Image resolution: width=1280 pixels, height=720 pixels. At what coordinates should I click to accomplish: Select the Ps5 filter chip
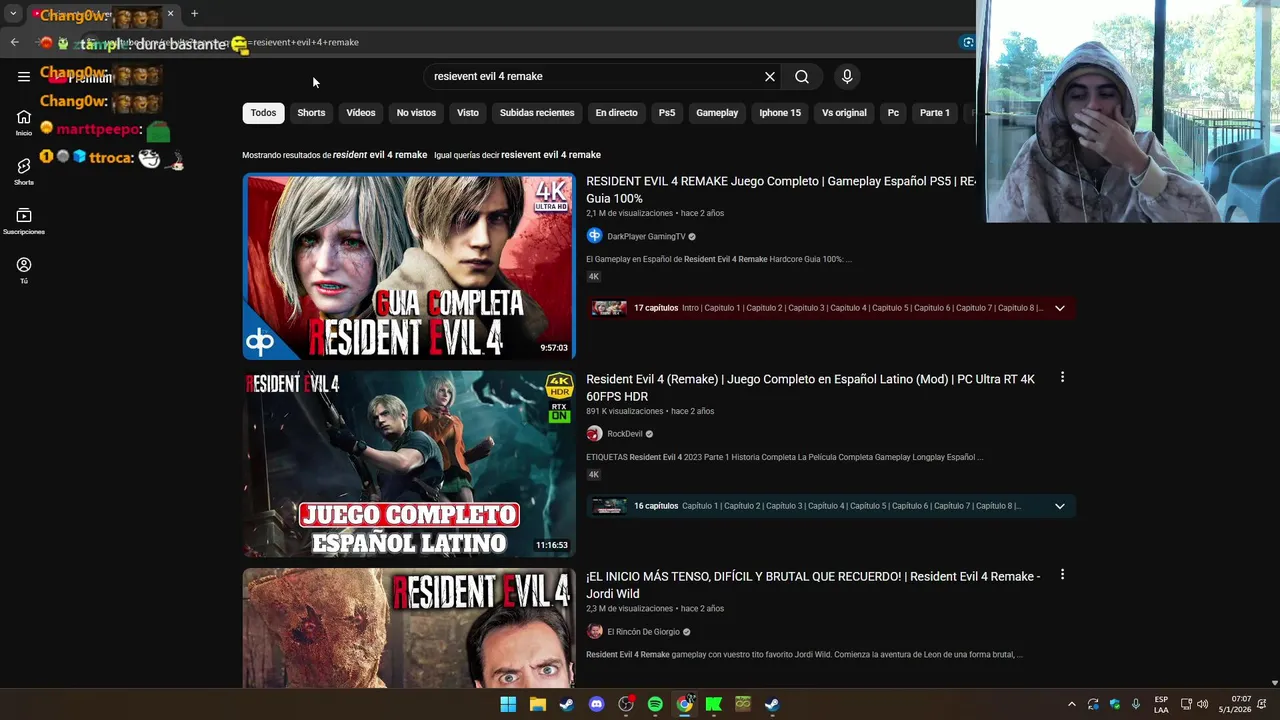[667, 113]
